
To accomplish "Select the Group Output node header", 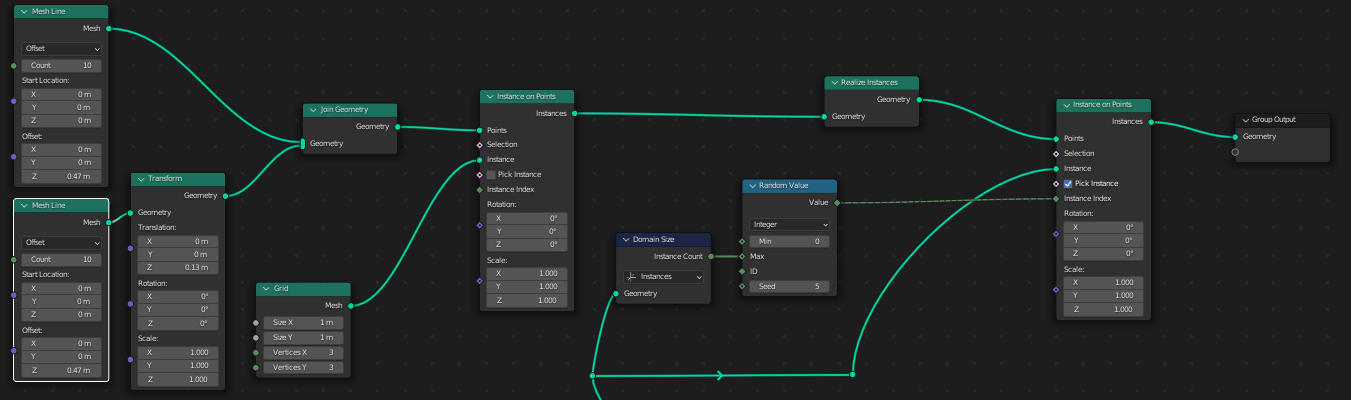I will (1283, 119).
